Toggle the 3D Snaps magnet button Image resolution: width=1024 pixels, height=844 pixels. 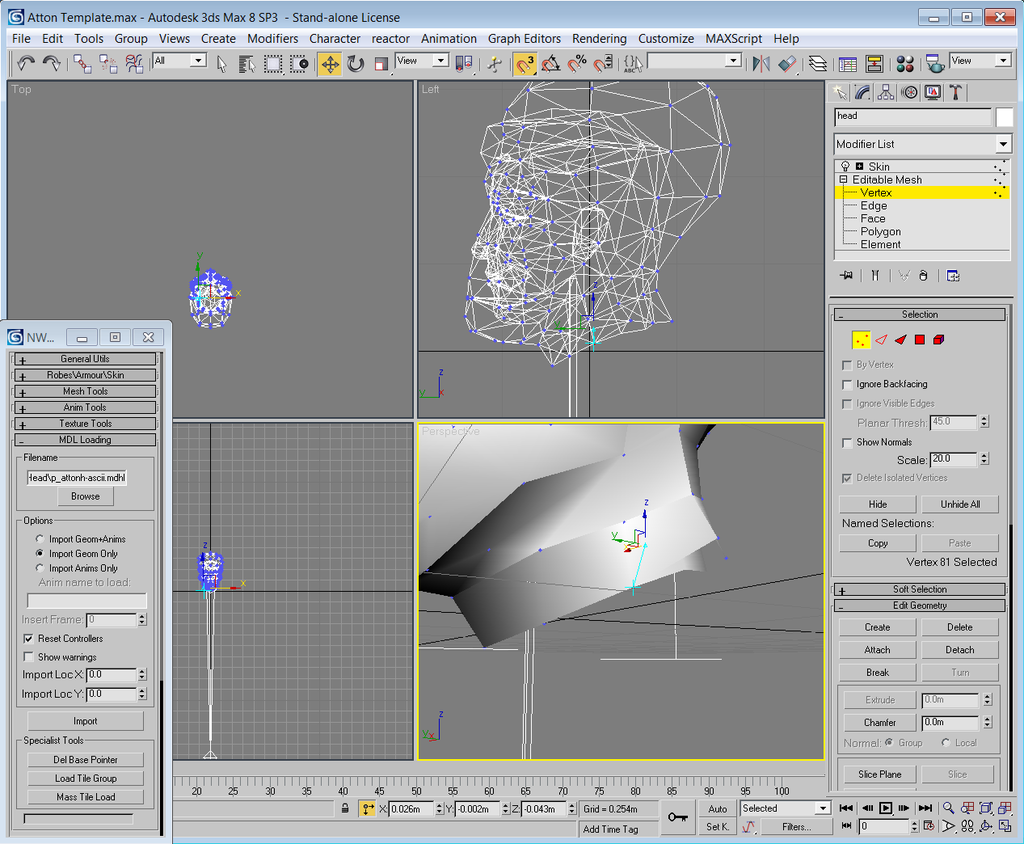tap(524, 63)
